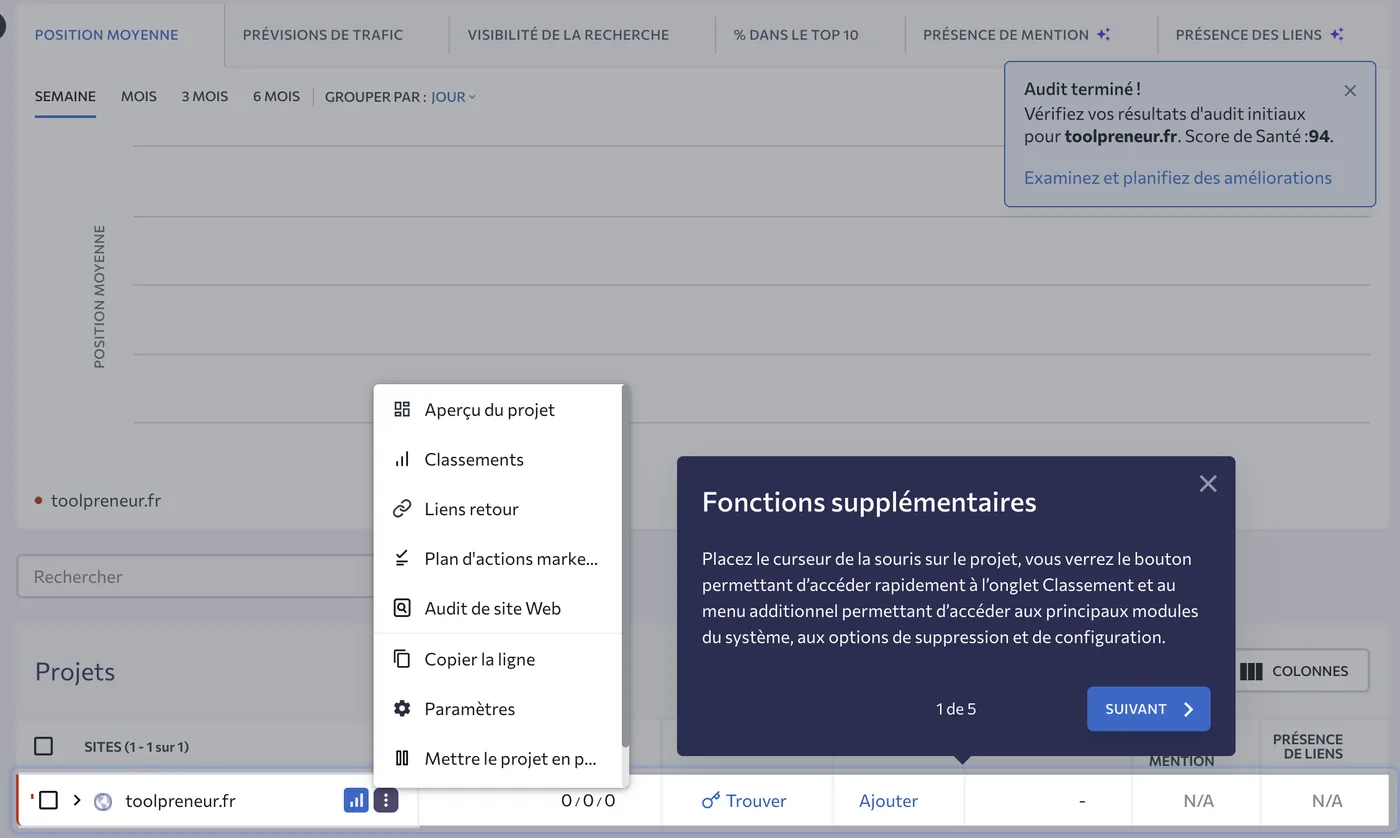Click the SUIVANT button in the tooltip
Screen dimensions: 1400x838
point(1149,709)
